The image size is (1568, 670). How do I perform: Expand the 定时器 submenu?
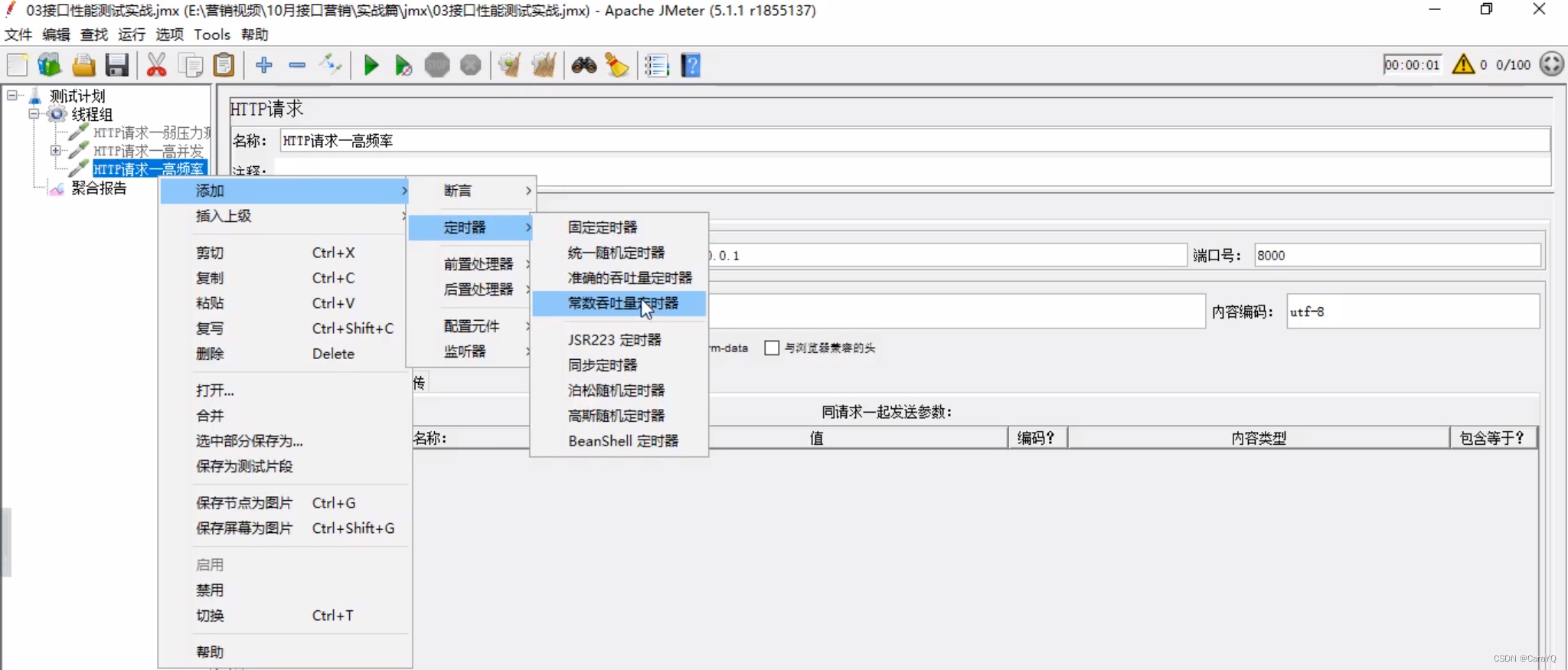tap(471, 227)
